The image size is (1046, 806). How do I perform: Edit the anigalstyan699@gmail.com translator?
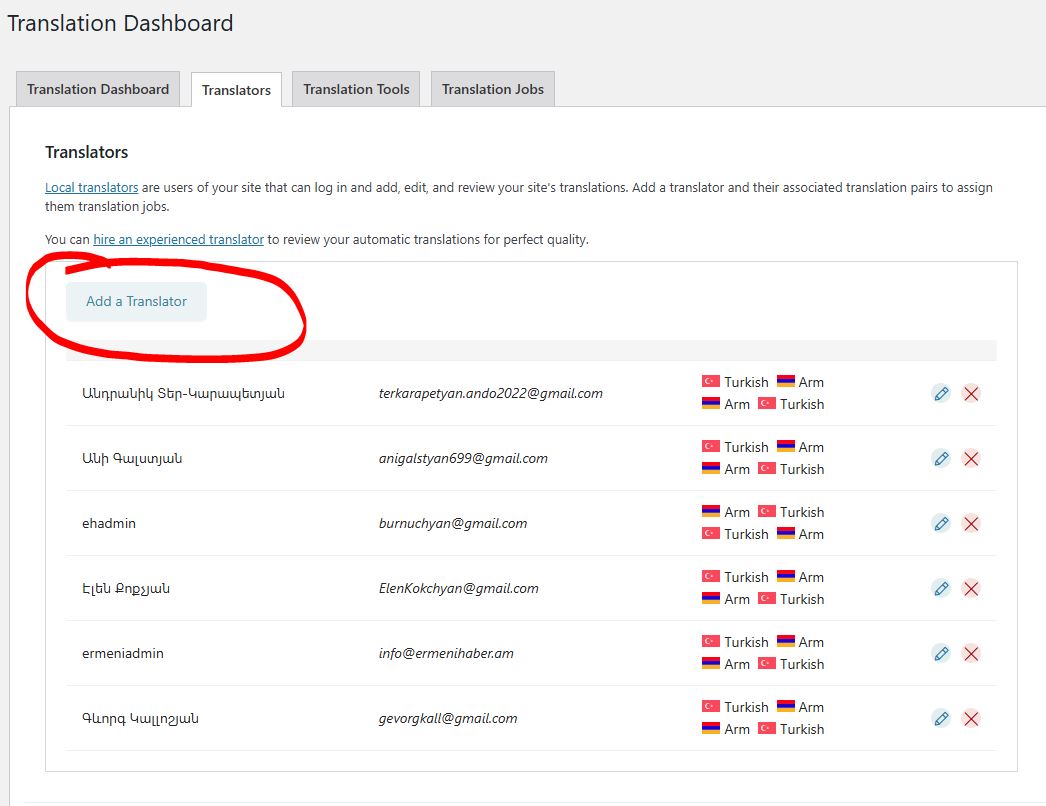pyautogui.click(x=940, y=458)
